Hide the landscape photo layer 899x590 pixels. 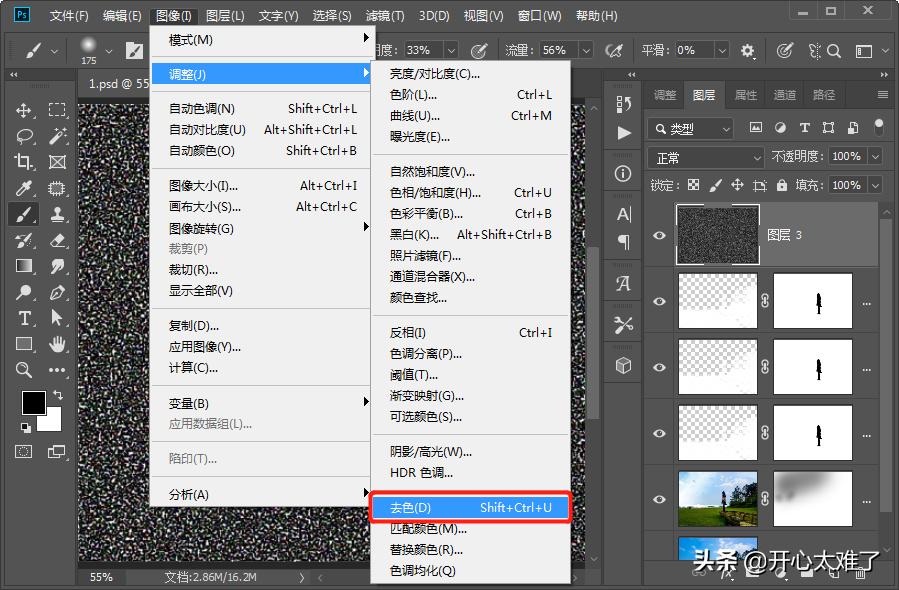[658, 498]
